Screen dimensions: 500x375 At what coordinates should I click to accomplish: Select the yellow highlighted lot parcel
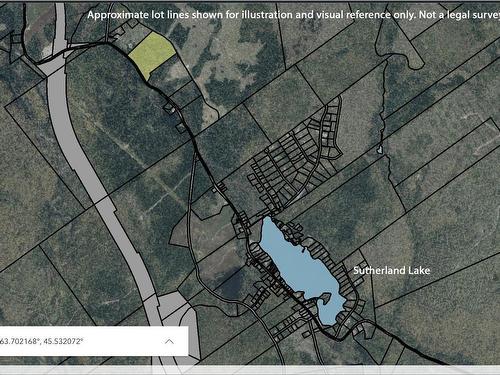tap(152, 55)
